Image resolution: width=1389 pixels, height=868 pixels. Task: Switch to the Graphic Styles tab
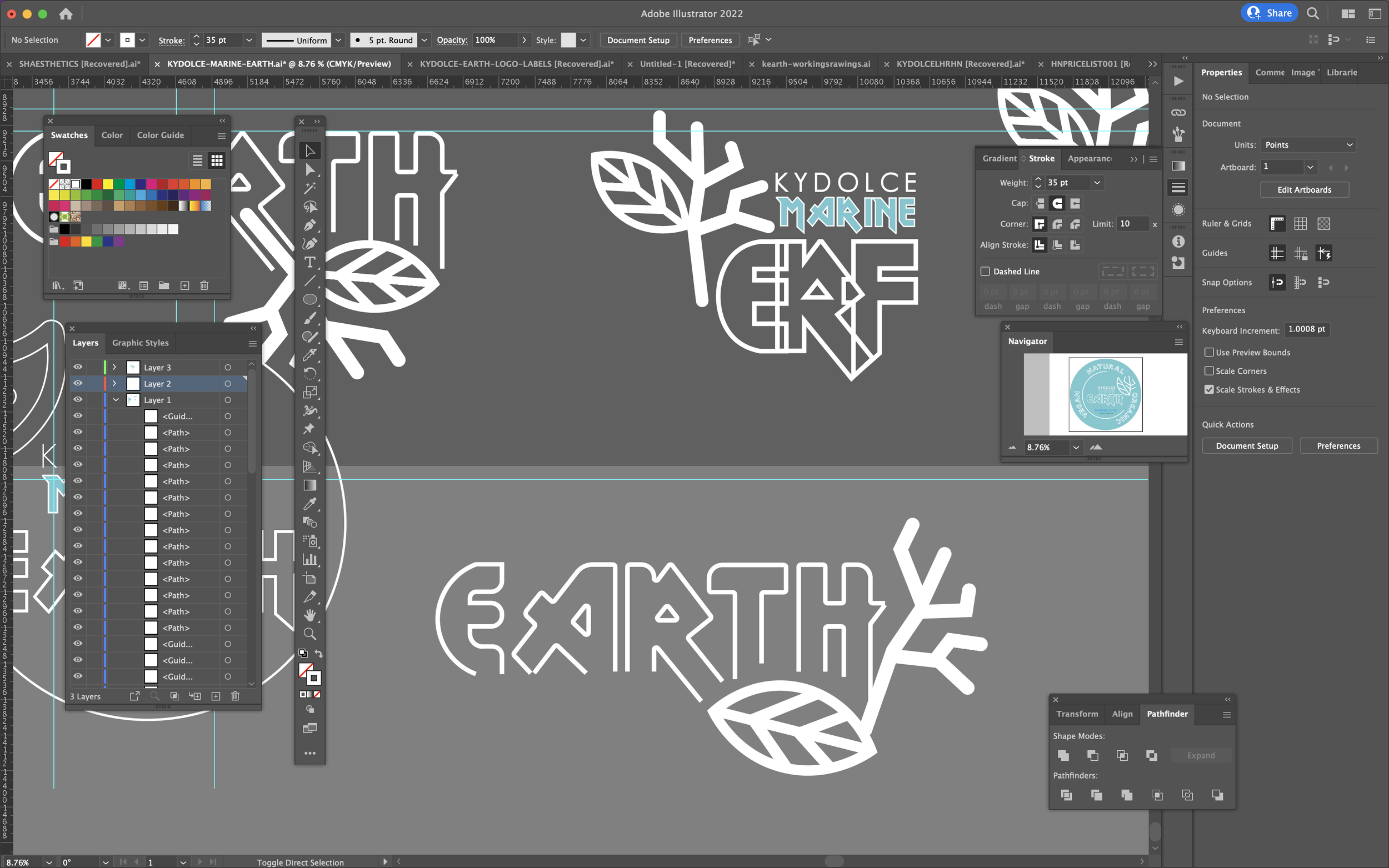[140, 343]
